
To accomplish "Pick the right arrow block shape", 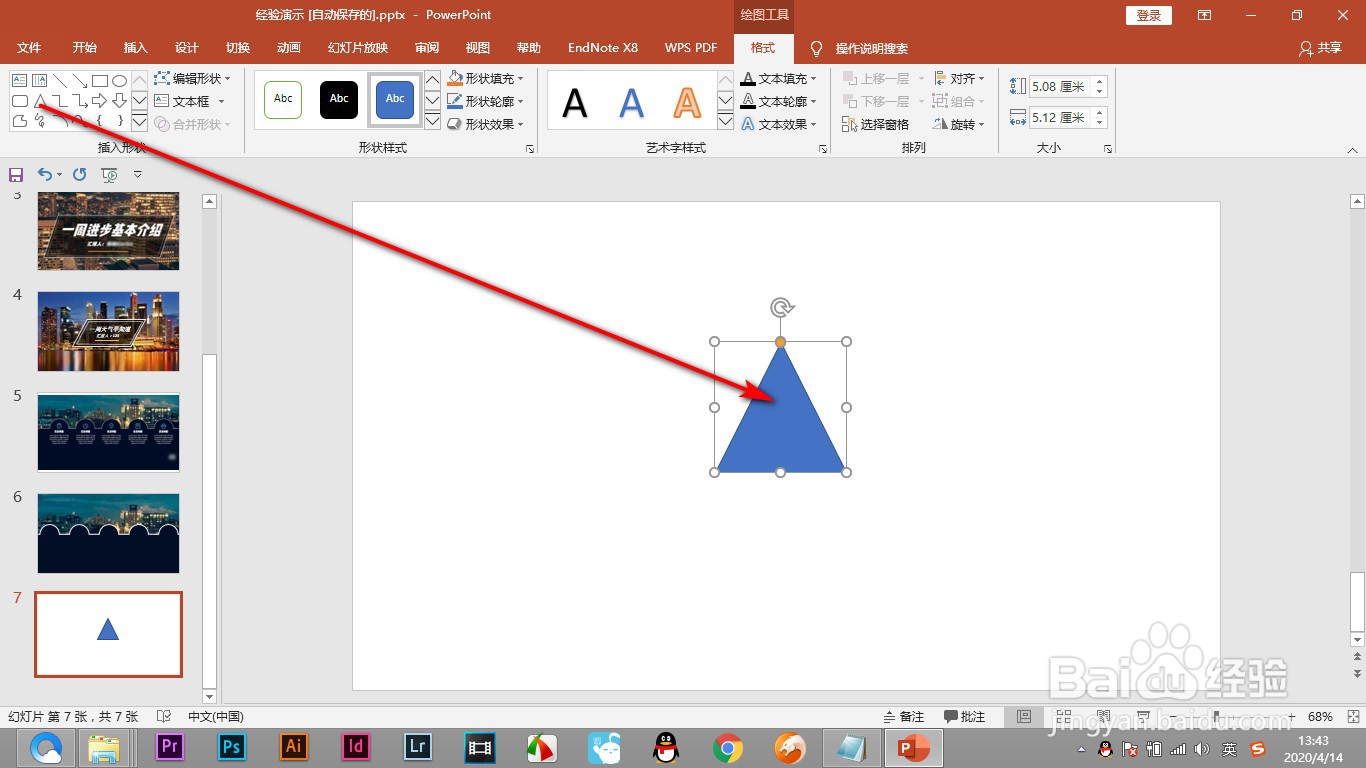I will click(x=100, y=101).
